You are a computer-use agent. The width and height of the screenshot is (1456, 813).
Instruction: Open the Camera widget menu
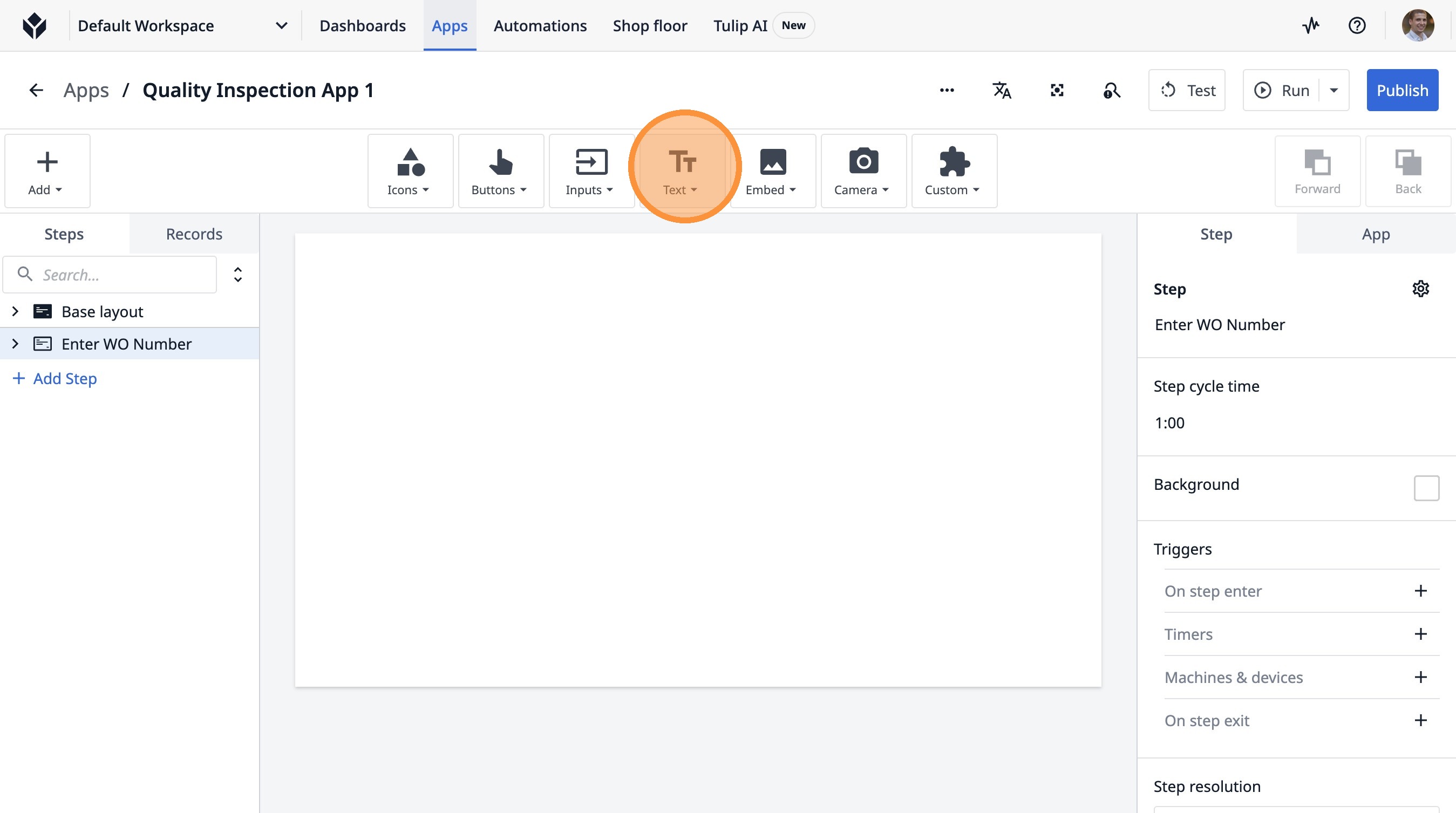click(862, 170)
